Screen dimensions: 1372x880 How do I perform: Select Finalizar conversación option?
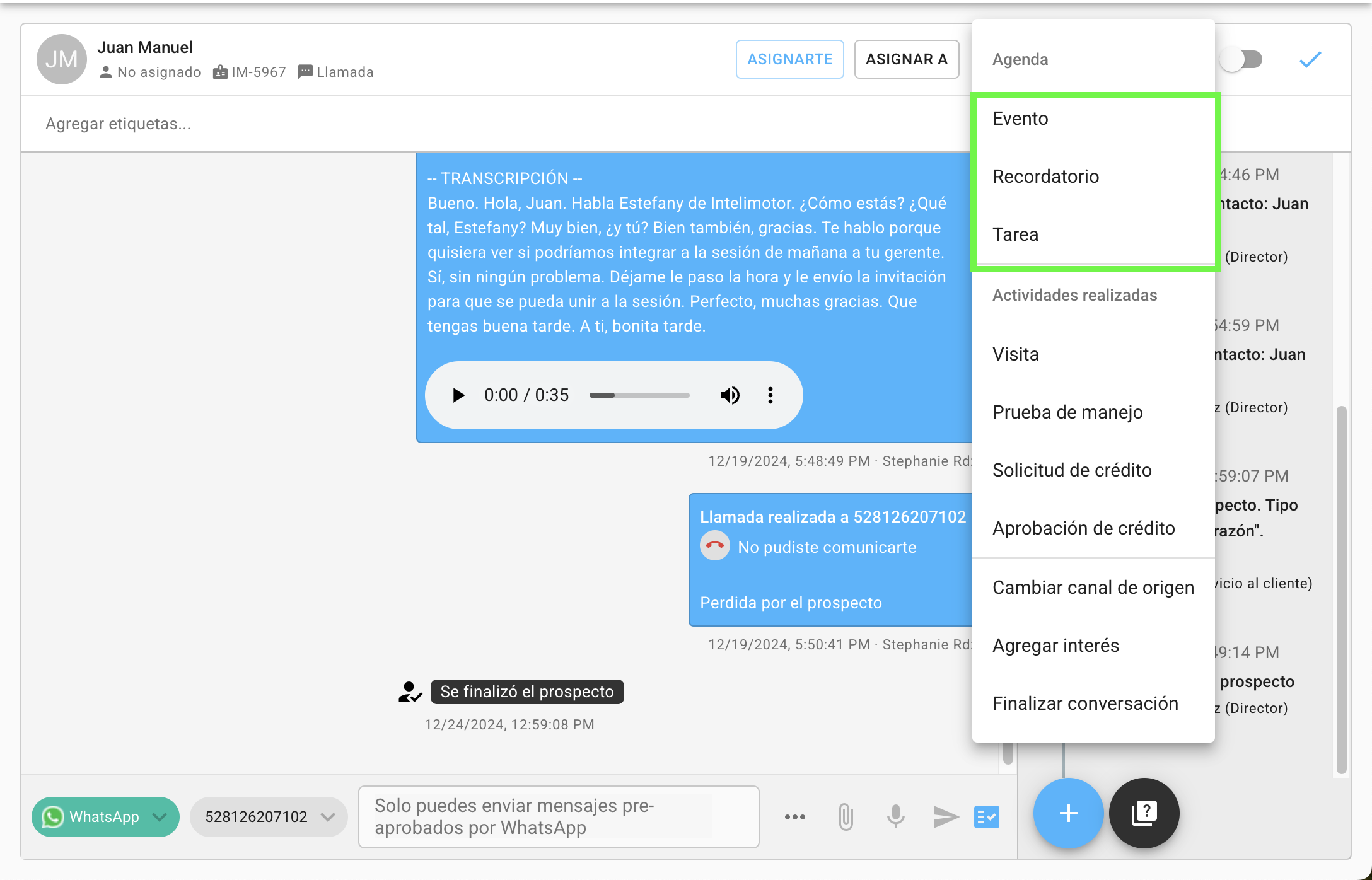1084,703
